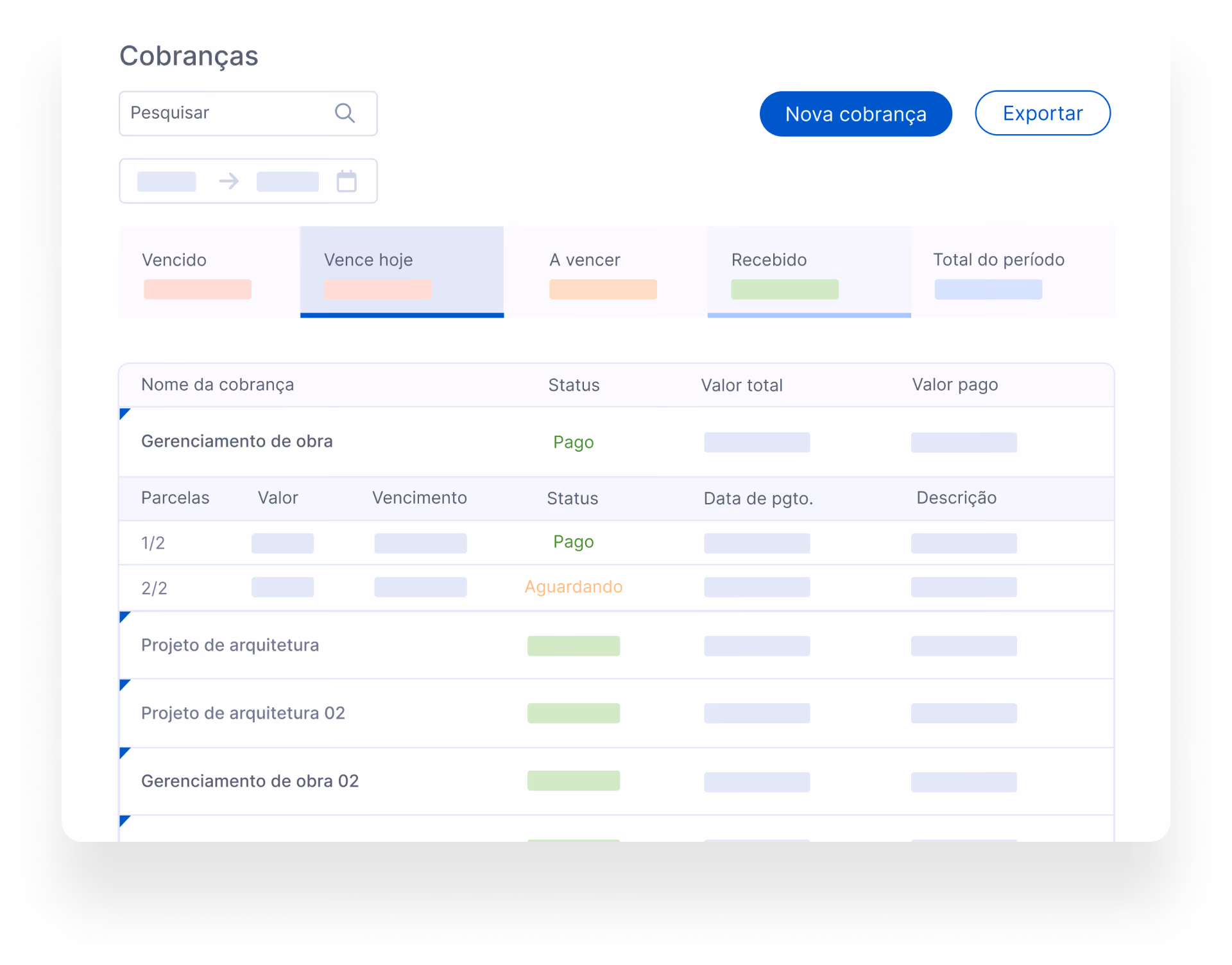Viewport: 1232px width, 965px height.
Task: Select the Recebido tab
Action: 809,271
